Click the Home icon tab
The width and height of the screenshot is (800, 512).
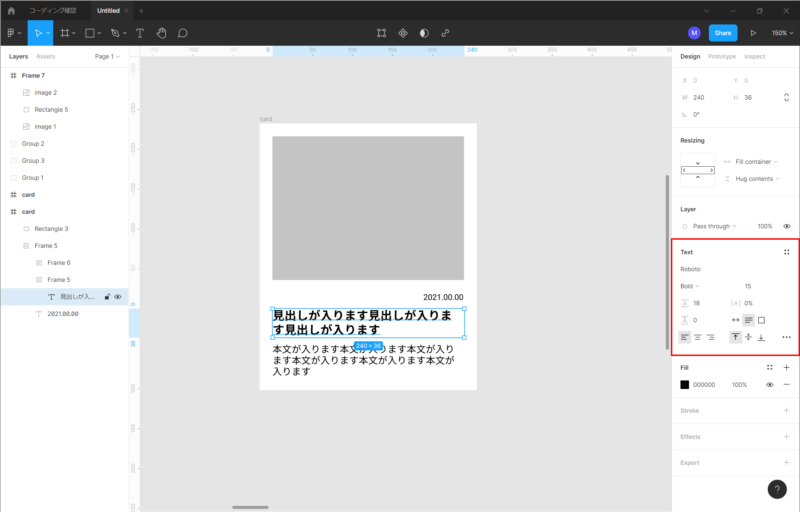(x=11, y=10)
